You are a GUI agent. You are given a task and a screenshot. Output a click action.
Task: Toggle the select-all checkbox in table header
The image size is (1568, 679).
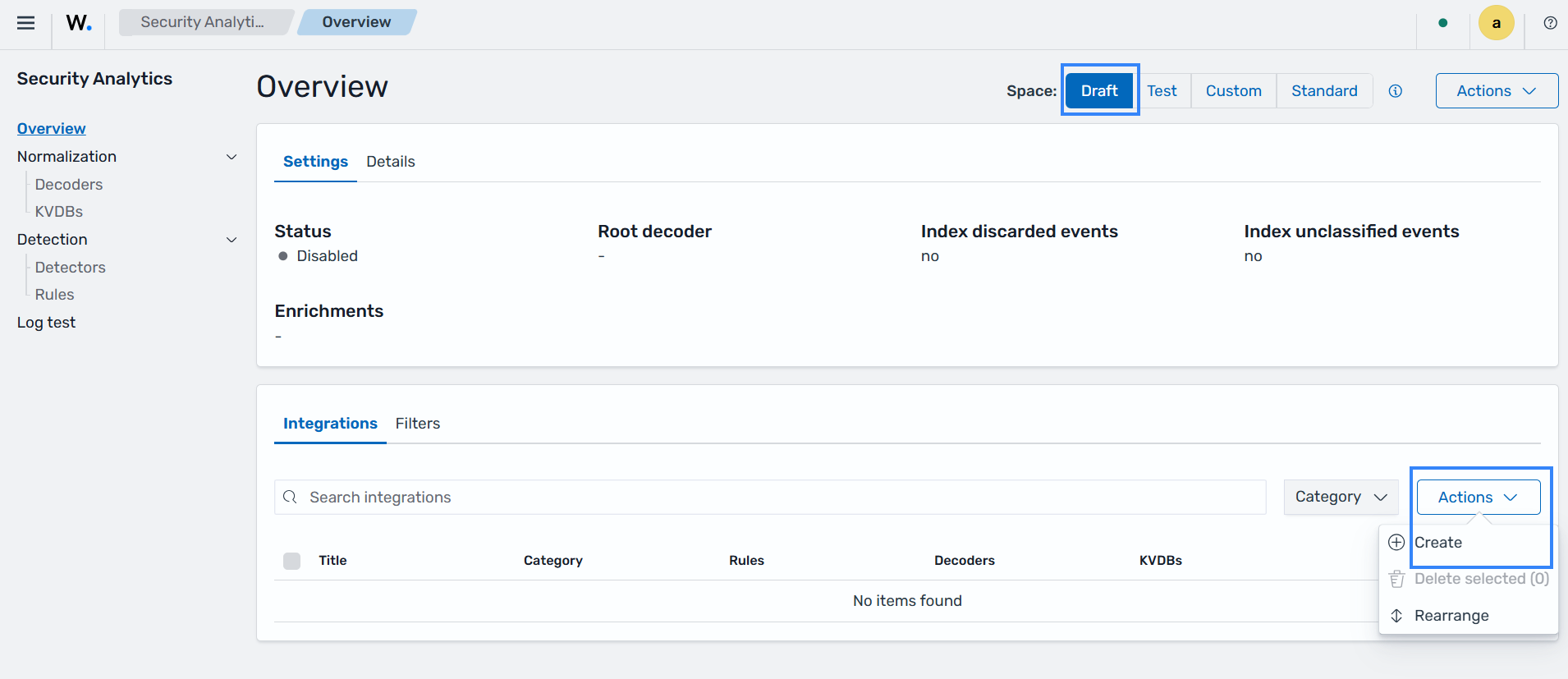[x=291, y=561]
